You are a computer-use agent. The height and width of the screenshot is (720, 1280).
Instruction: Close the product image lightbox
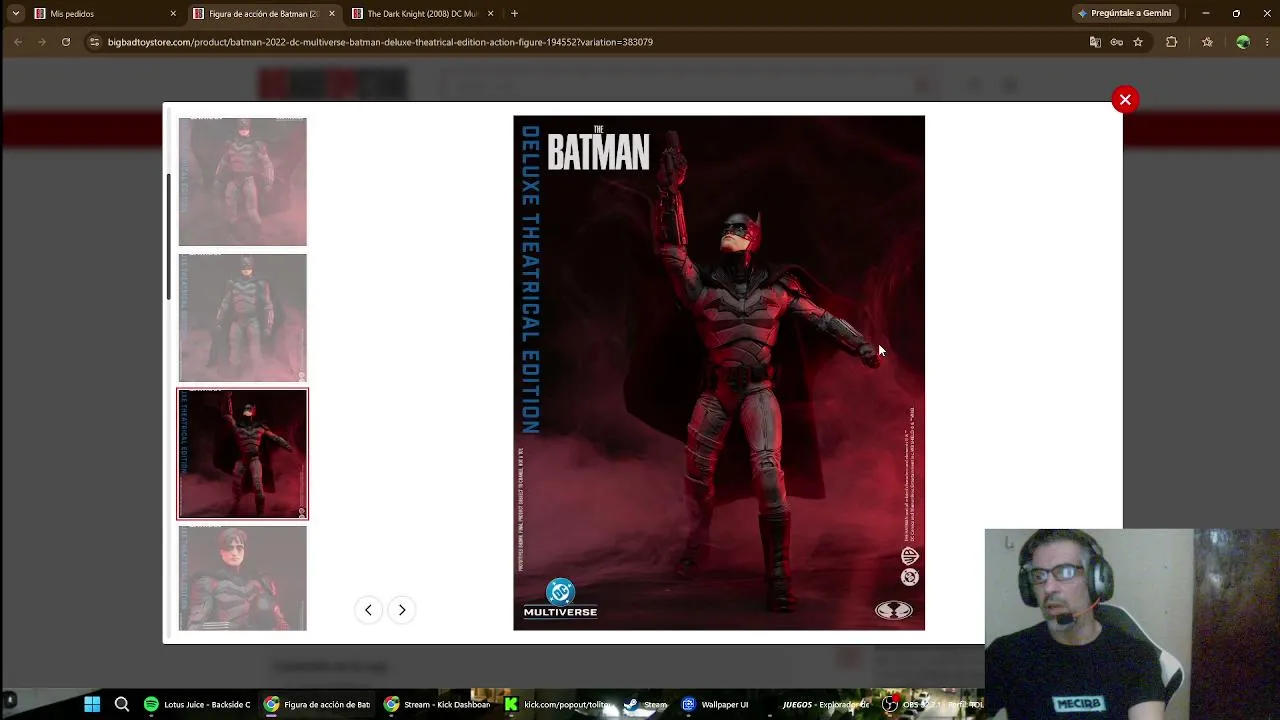click(x=1125, y=99)
